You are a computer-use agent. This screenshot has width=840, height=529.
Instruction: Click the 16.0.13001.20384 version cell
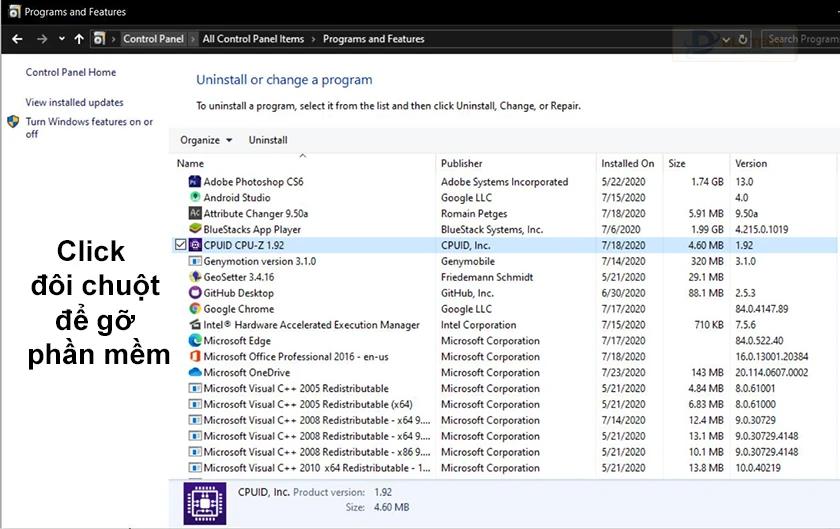pyautogui.click(x=771, y=356)
